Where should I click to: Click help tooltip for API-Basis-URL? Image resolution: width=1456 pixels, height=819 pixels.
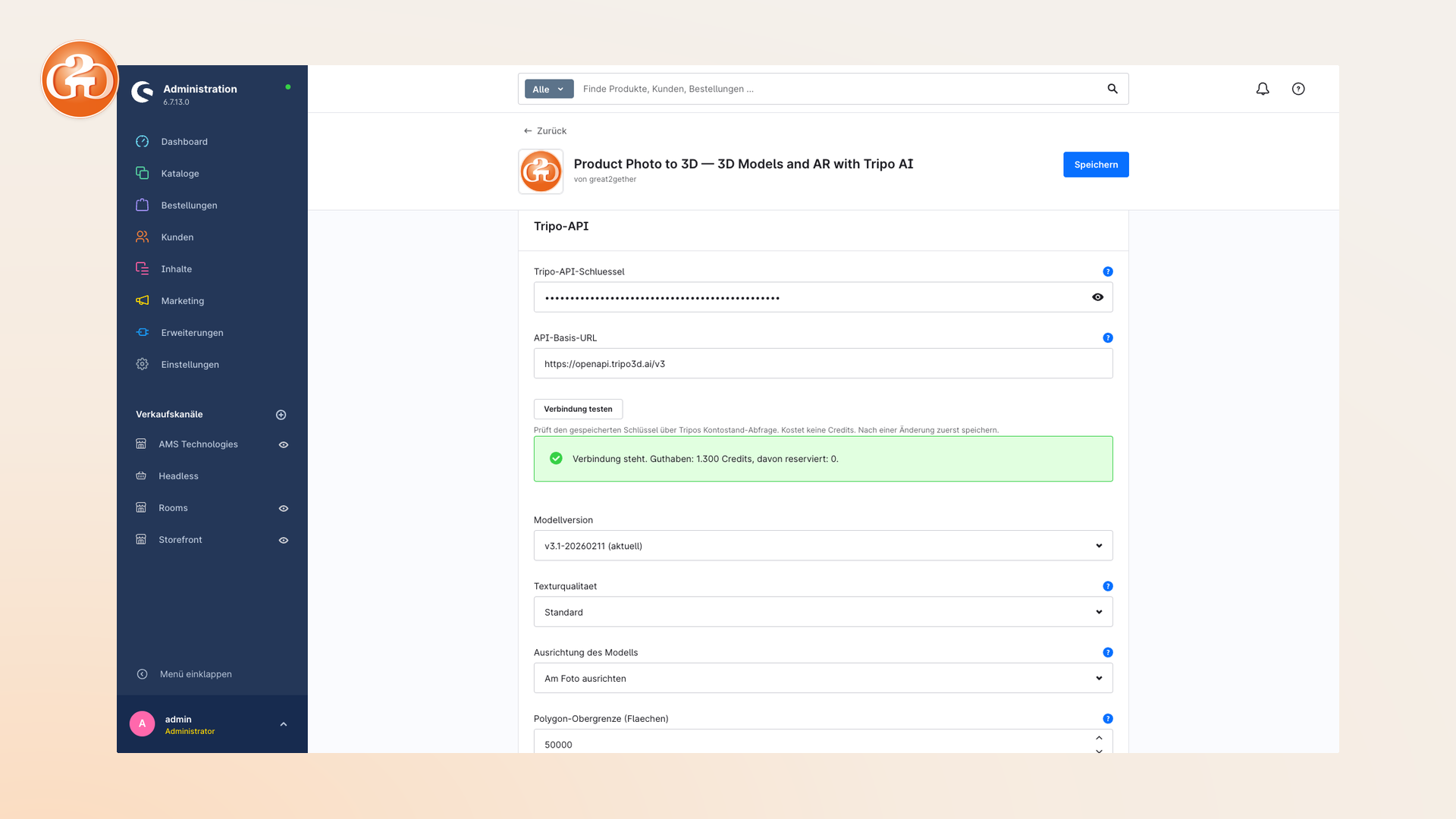click(x=1108, y=337)
